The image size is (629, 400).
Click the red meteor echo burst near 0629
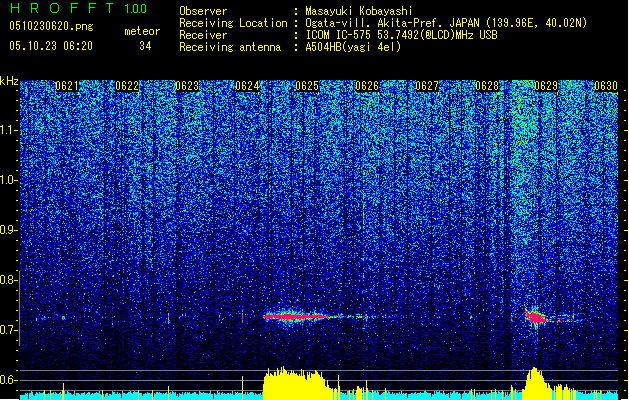pyautogui.click(x=536, y=317)
